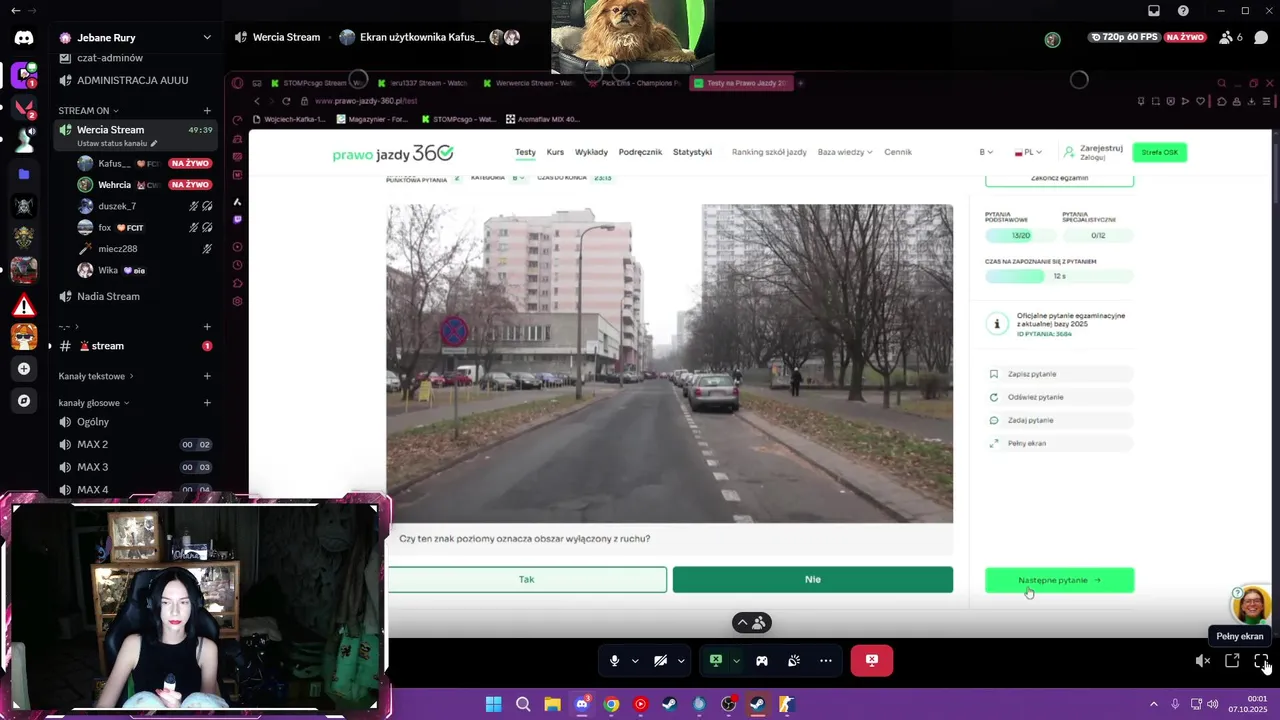This screenshot has height=720, width=1280.
Task: Toggle camera on in call controls
Action: click(660, 660)
